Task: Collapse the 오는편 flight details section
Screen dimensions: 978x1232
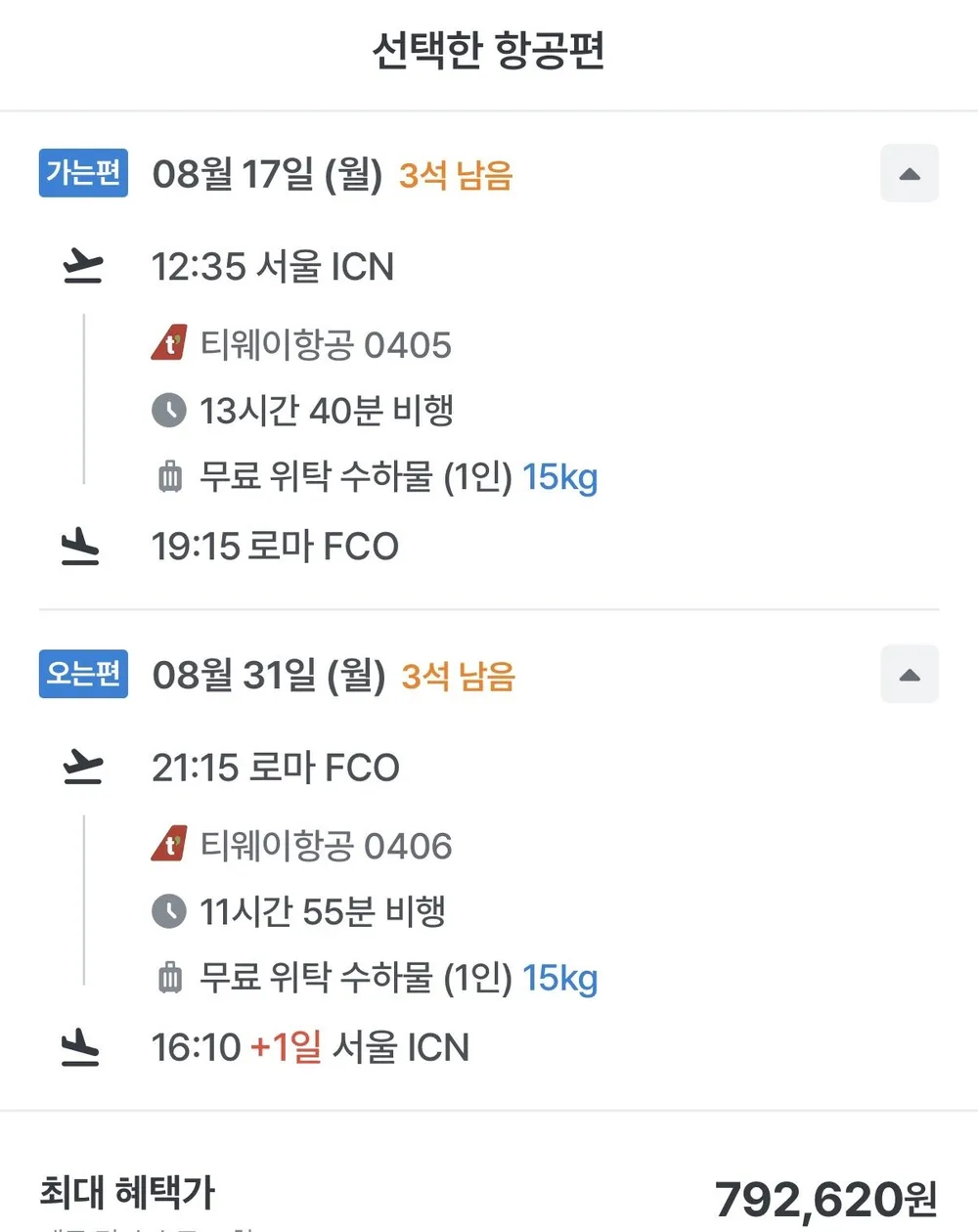Action: [x=910, y=674]
